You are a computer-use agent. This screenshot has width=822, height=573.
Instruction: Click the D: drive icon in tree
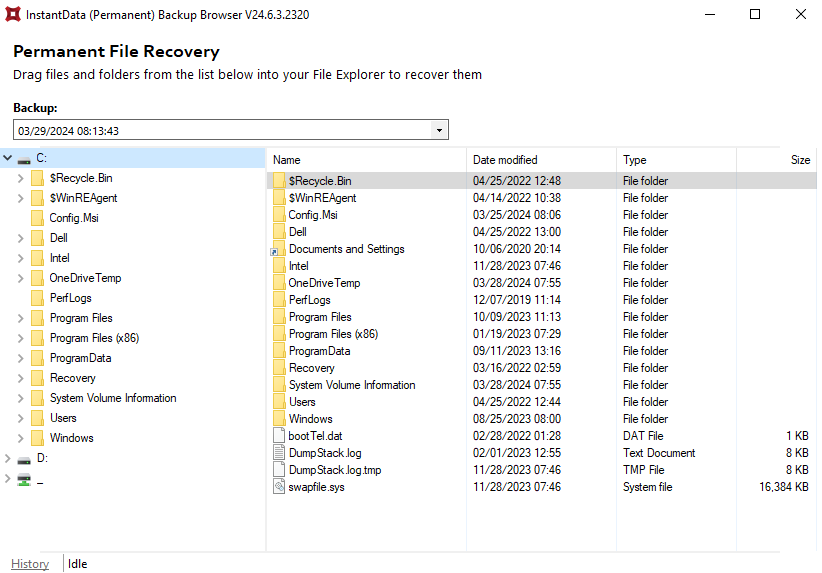click(x=24, y=458)
